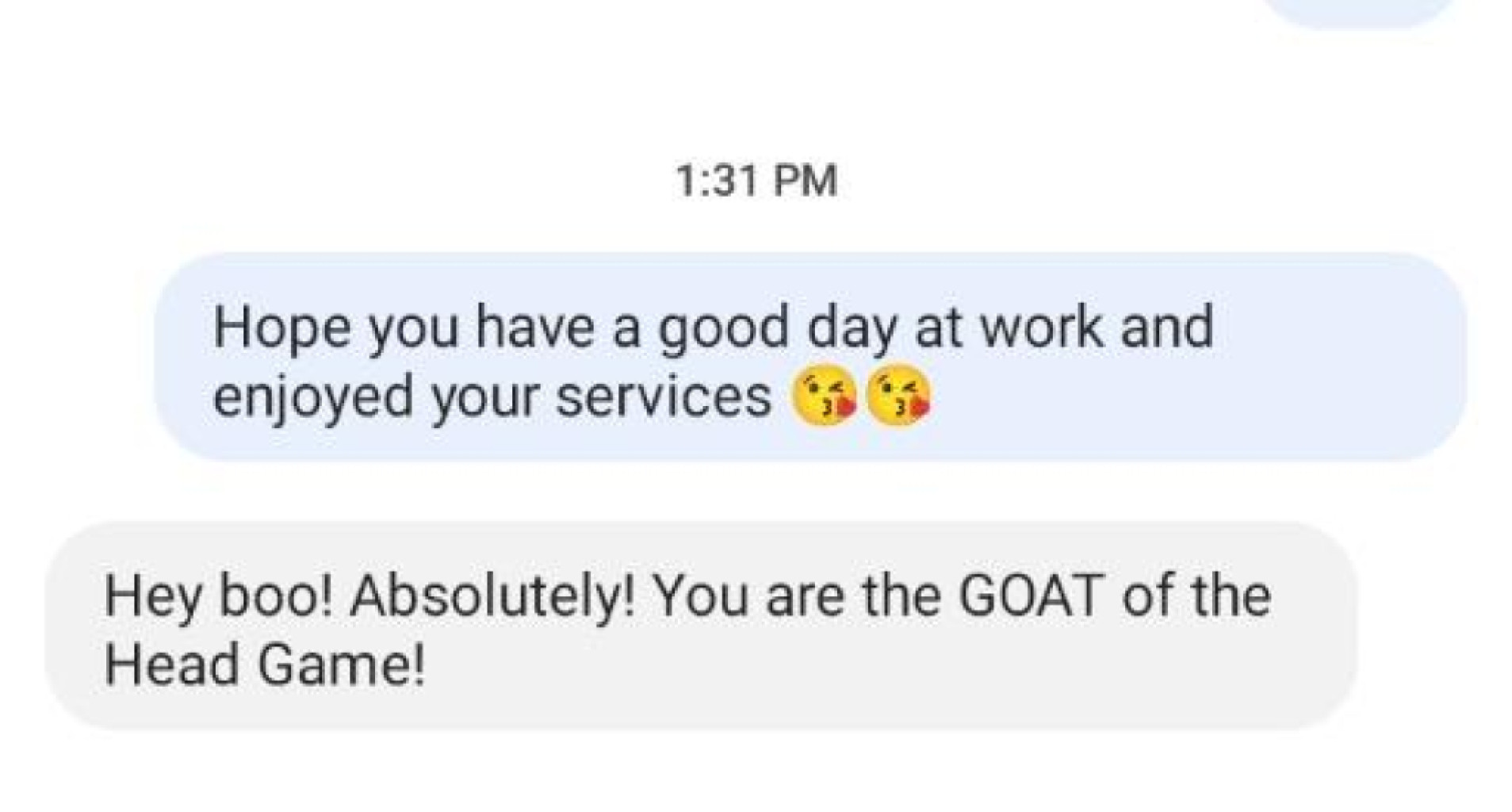The height and width of the screenshot is (812, 1512).
Task: Click the first kissing-face emoji
Action: point(824,397)
